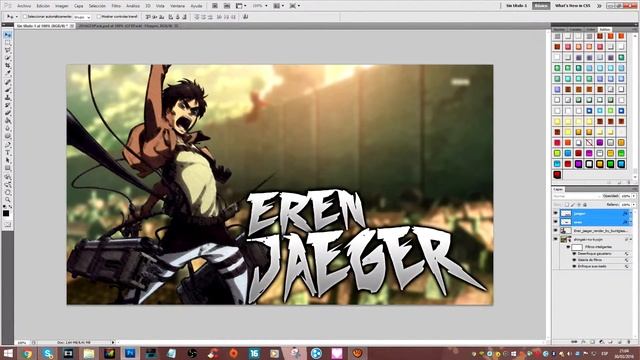Open the Filtro menu
The width and height of the screenshot is (640, 360).
click(116, 6)
